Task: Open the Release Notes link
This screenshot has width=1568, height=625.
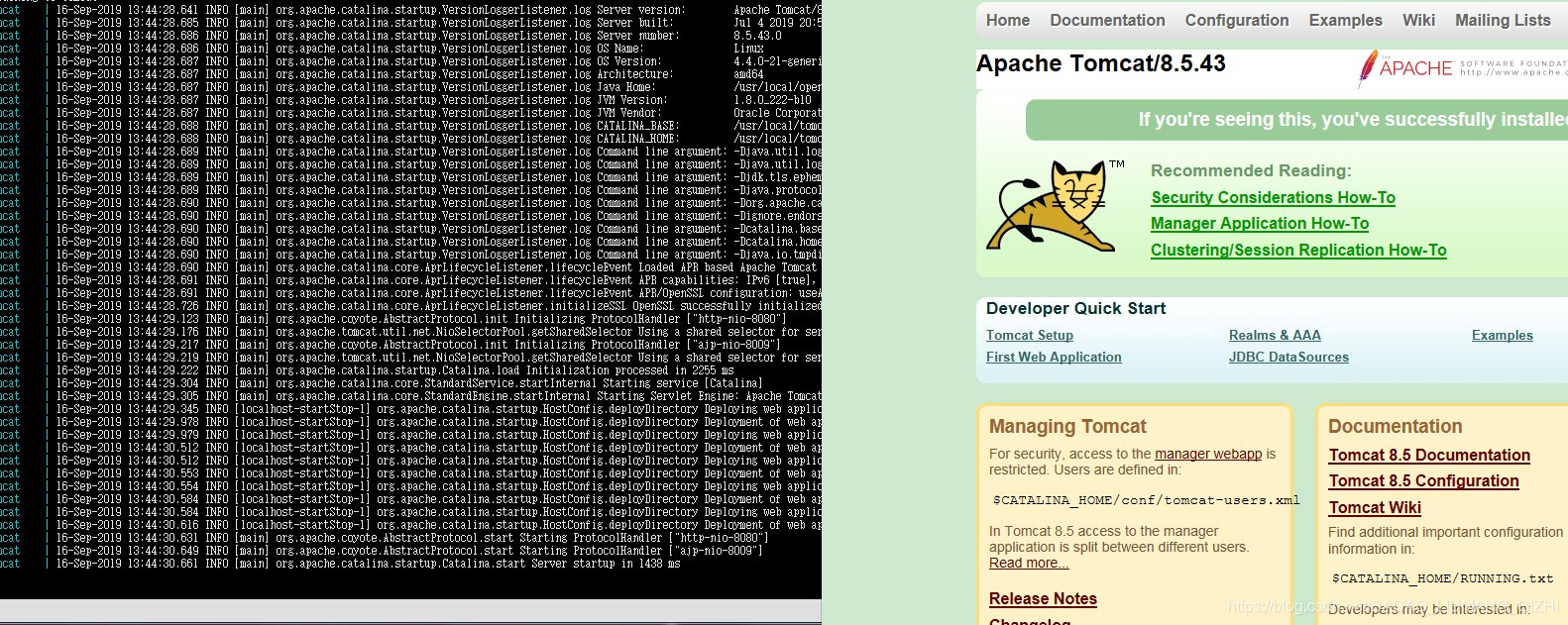Action: coord(1043,598)
